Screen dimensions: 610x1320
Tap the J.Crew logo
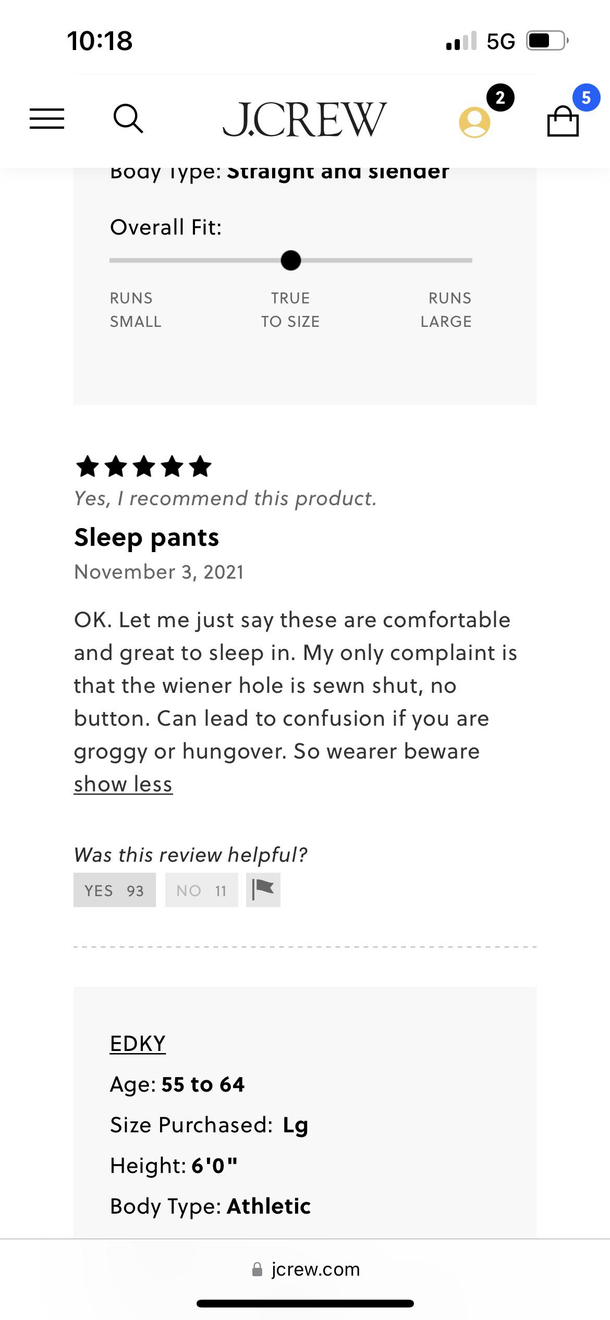pos(304,120)
